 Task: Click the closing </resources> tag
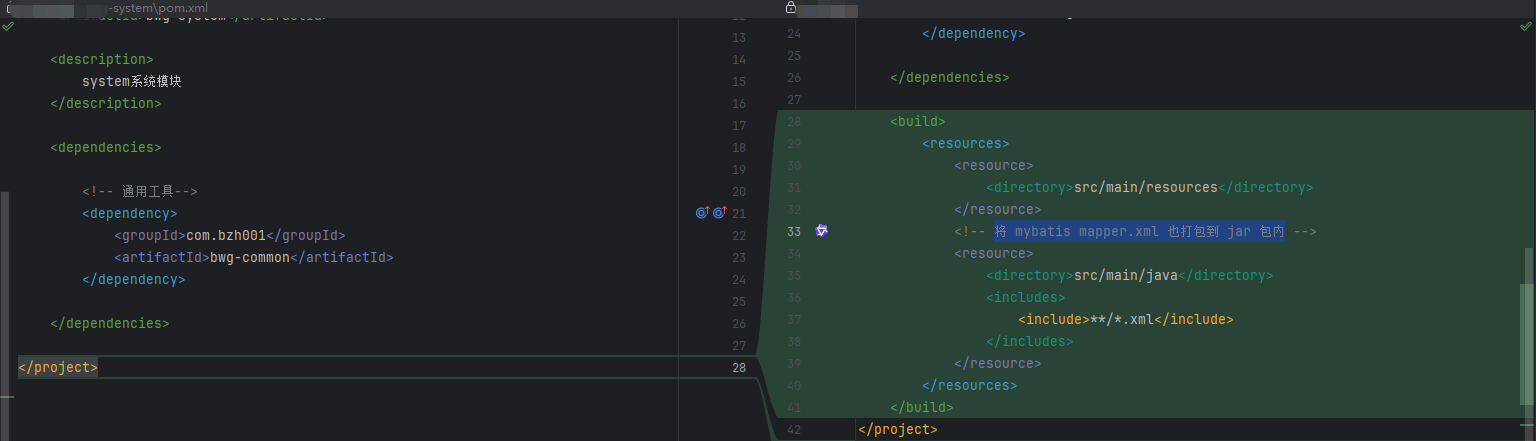[970, 385]
